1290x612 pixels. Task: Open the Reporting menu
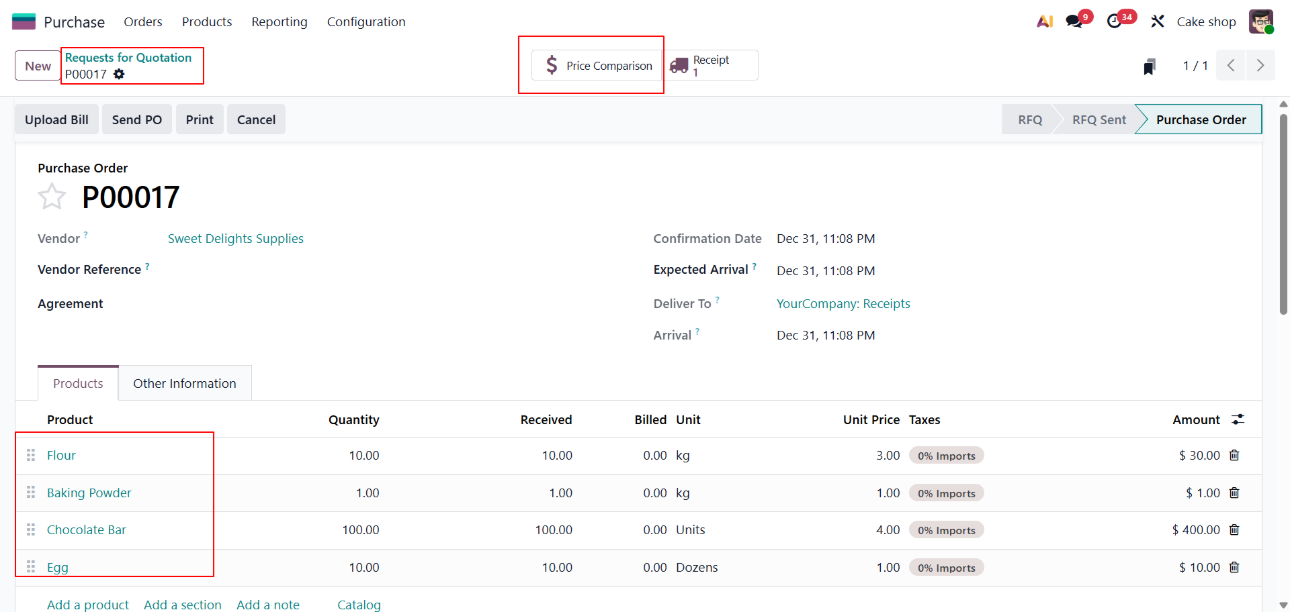(x=279, y=22)
